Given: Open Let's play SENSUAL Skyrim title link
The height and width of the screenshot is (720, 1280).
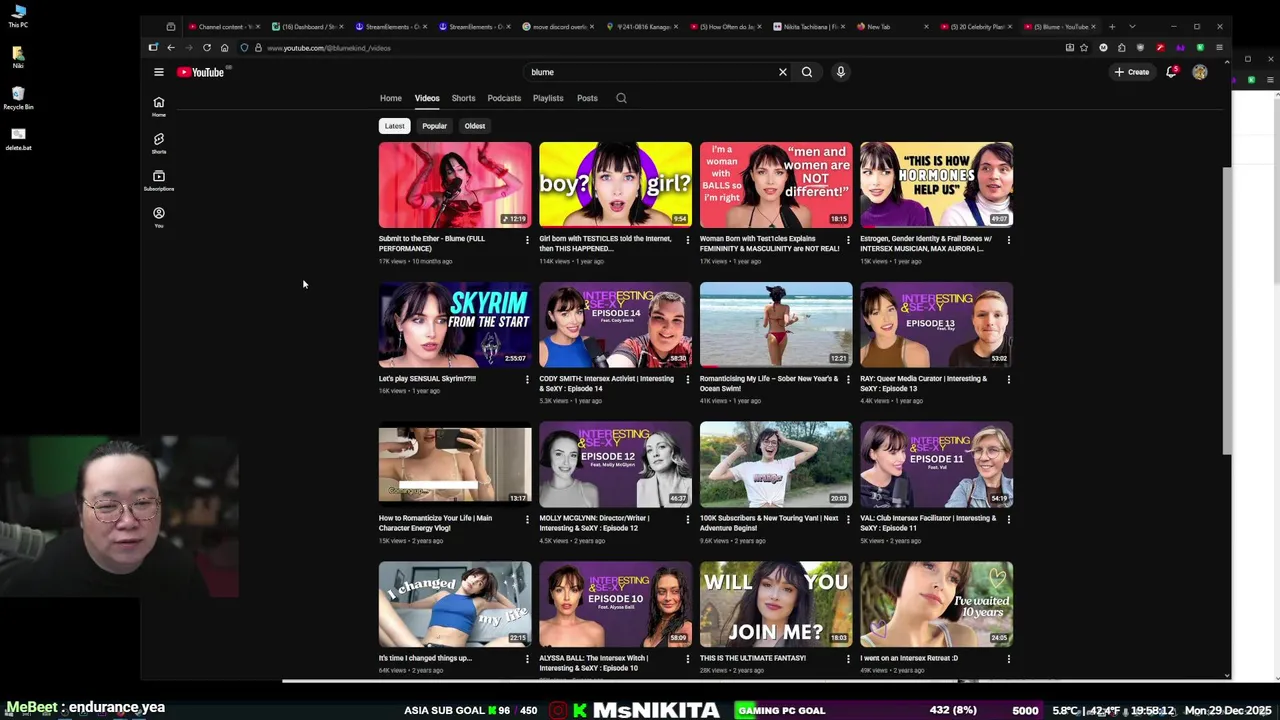Looking at the screenshot, I should pyautogui.click(x=427, y=379).
